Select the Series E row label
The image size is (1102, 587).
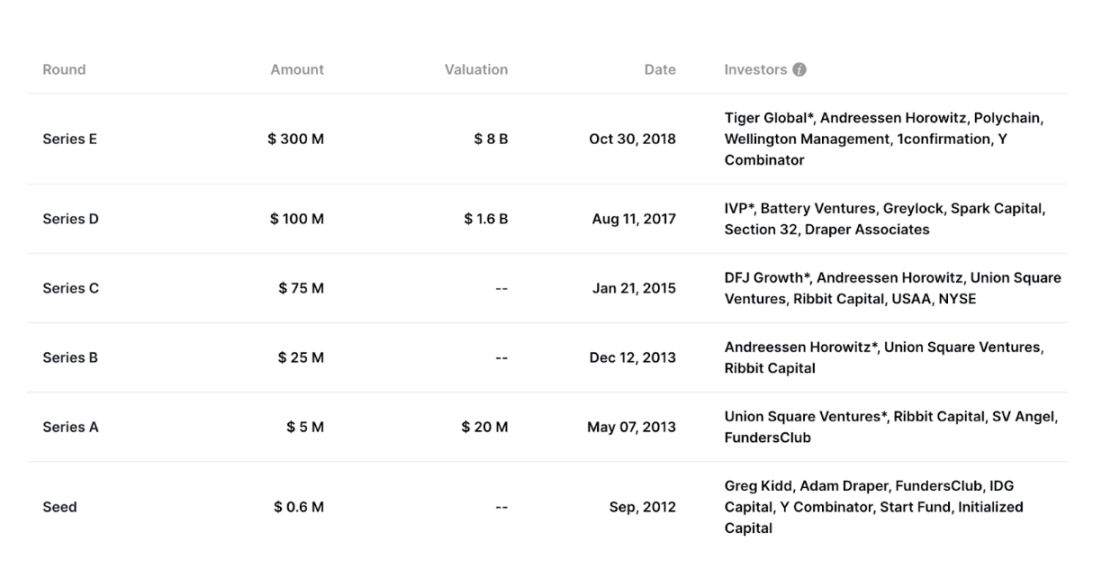[70, 139]
